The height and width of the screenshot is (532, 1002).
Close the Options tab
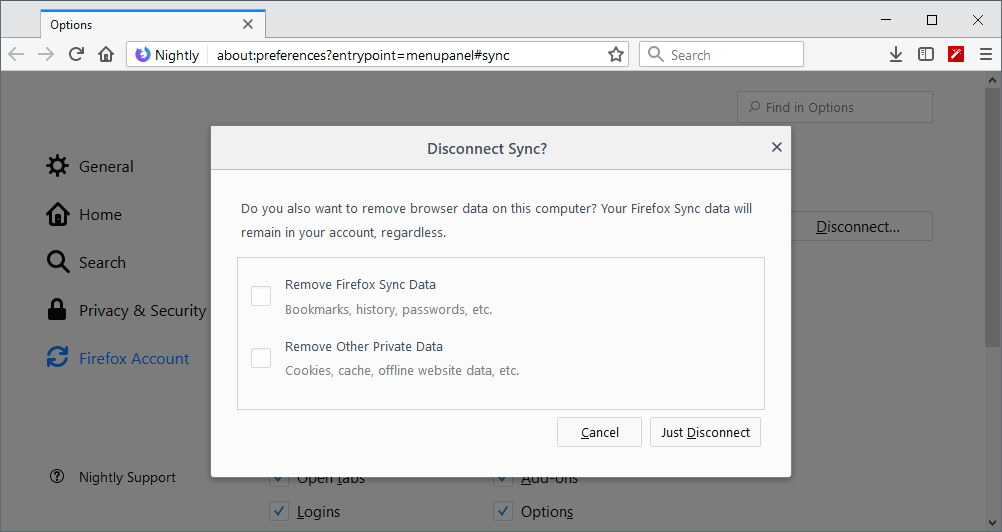(x=248, y=24)
